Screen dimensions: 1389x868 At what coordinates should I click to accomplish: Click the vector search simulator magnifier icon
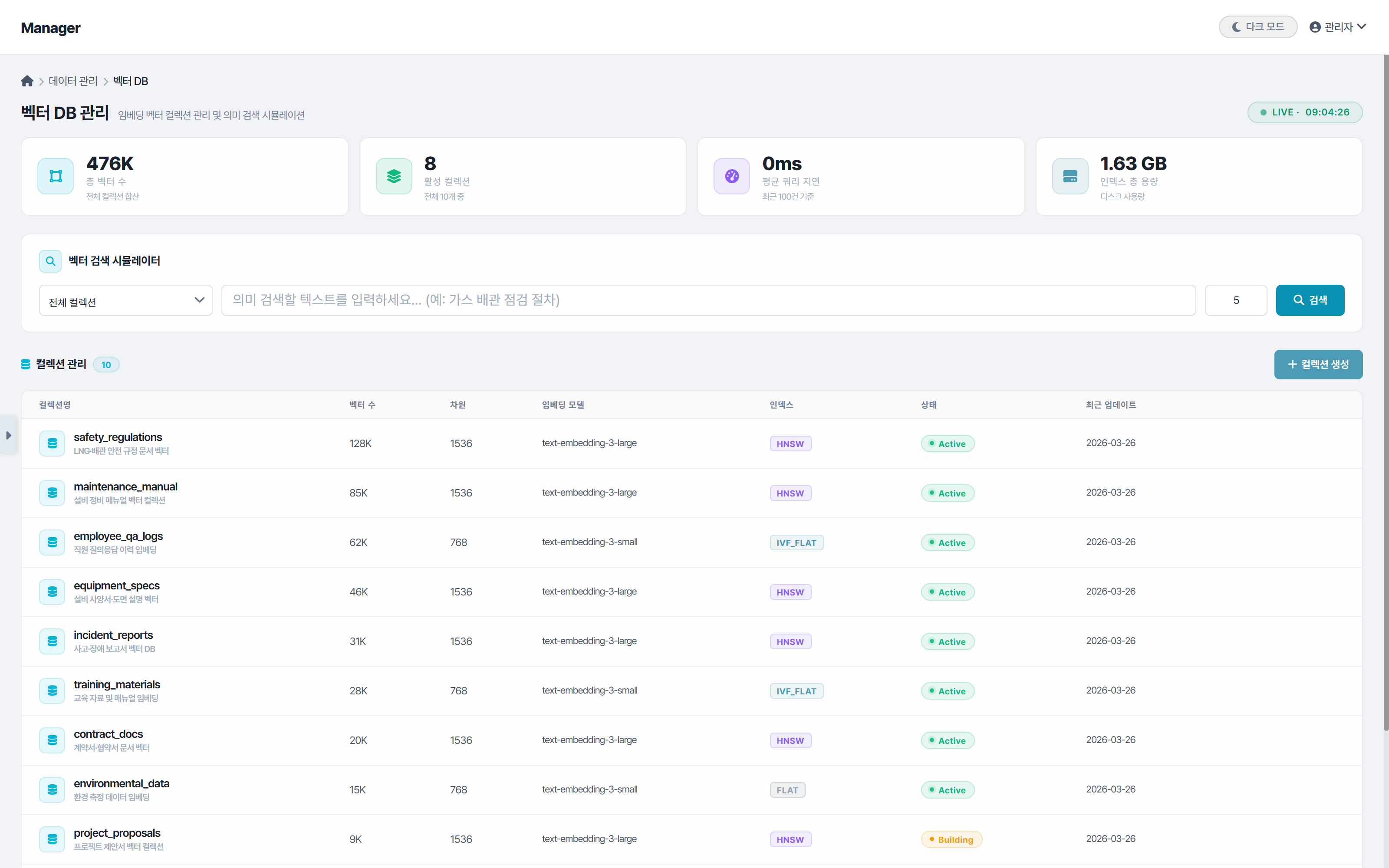tap(50, 261)
